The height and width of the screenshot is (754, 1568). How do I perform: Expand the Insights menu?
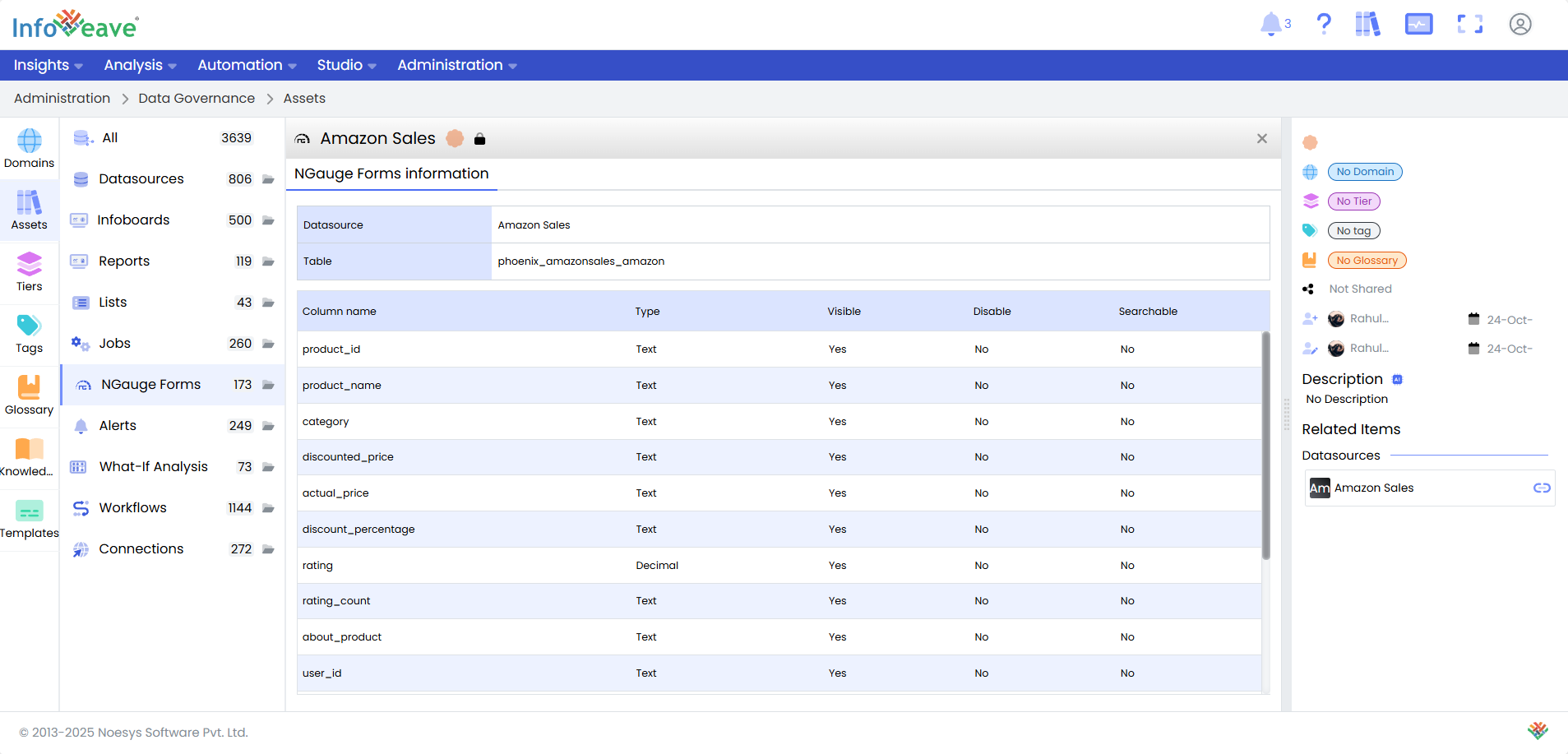[48, 65]
